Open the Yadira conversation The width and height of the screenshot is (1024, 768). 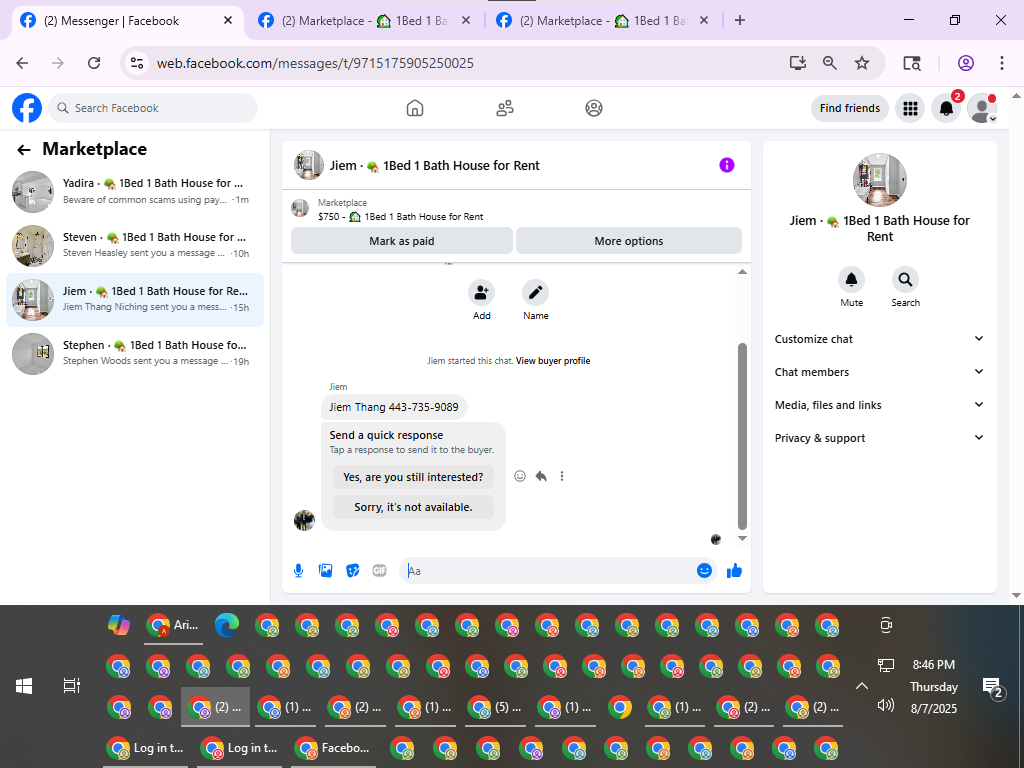[135, 191]
